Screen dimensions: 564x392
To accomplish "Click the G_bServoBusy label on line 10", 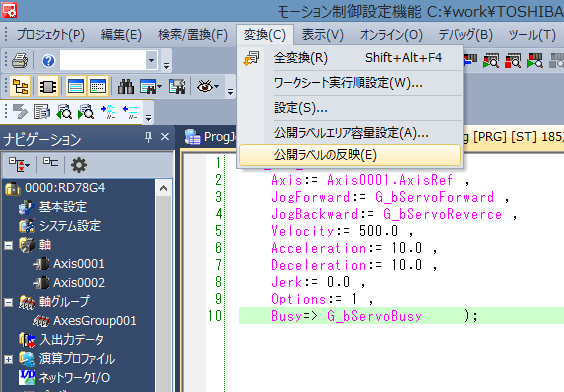I will point(374,316).
